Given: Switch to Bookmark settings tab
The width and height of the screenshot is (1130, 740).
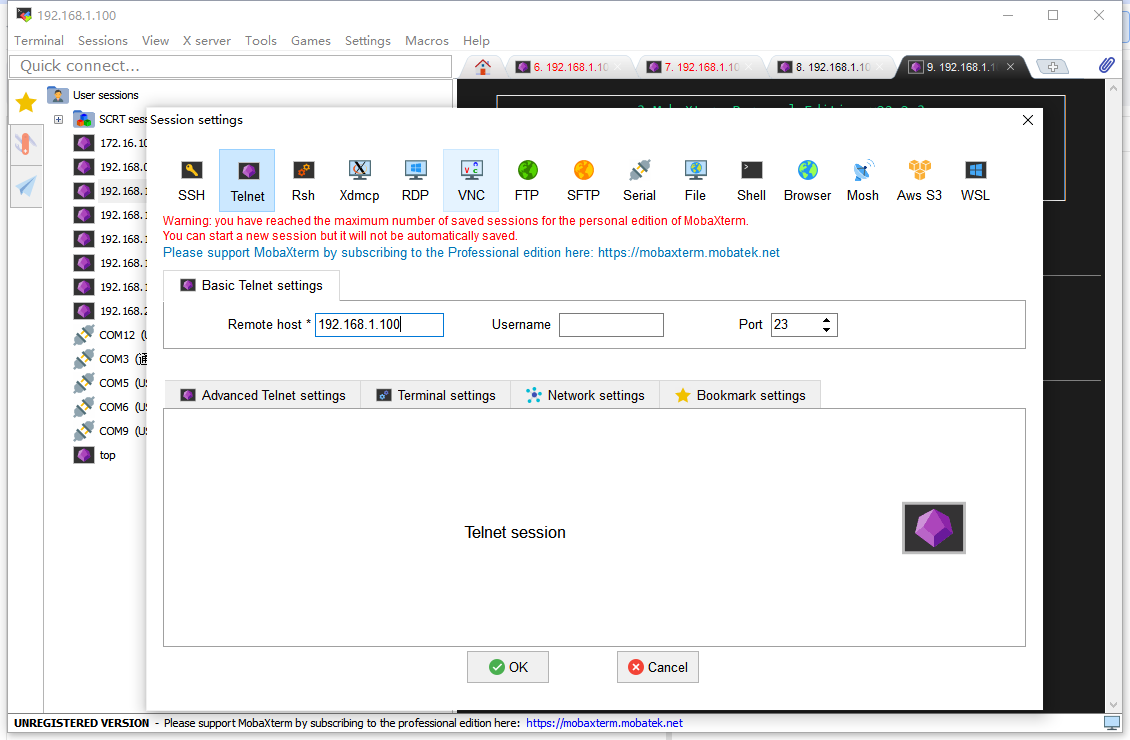Looking at the screenshot, I should [740, 395].
